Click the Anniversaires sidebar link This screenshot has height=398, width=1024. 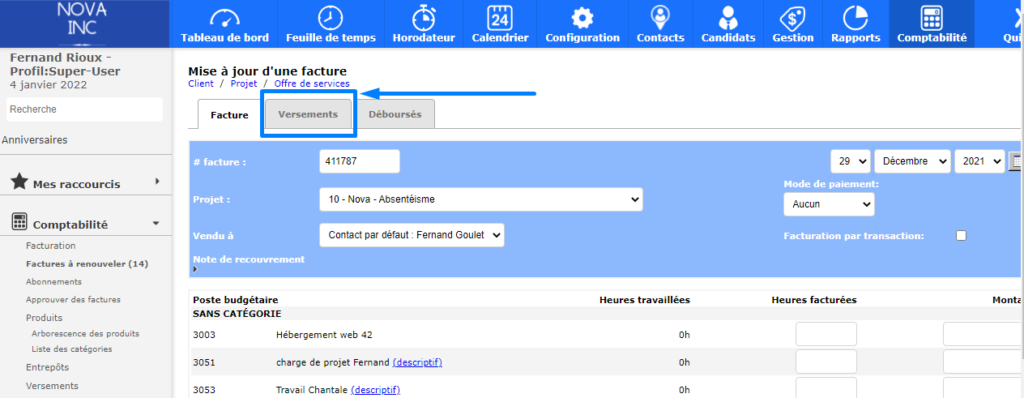[35, 140]
